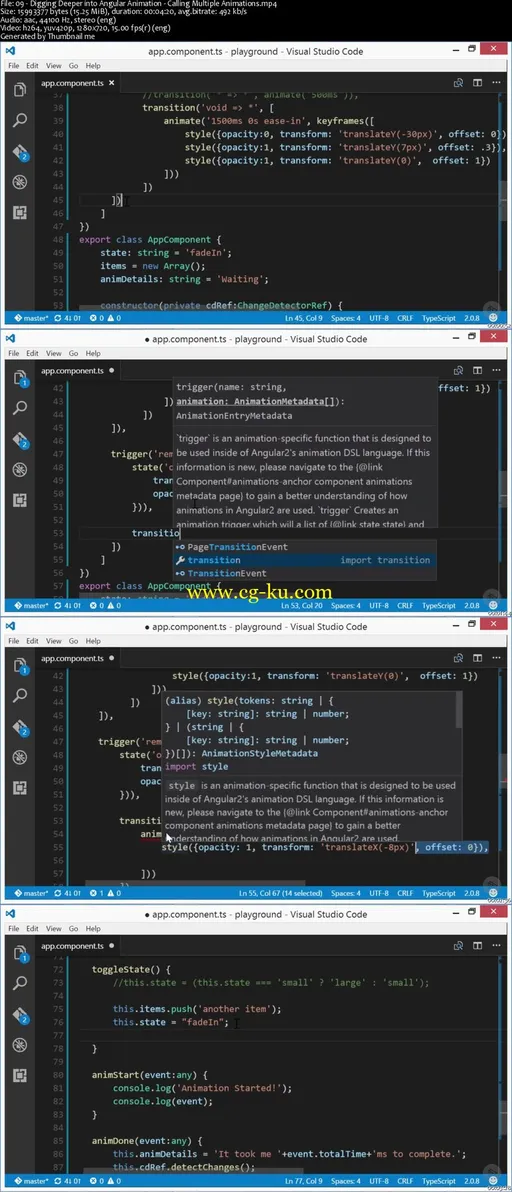The width and height of the screenshot is (512, 1192).
Task: Open Source Control in the Ln 53 window
Action: pos(20,439)
